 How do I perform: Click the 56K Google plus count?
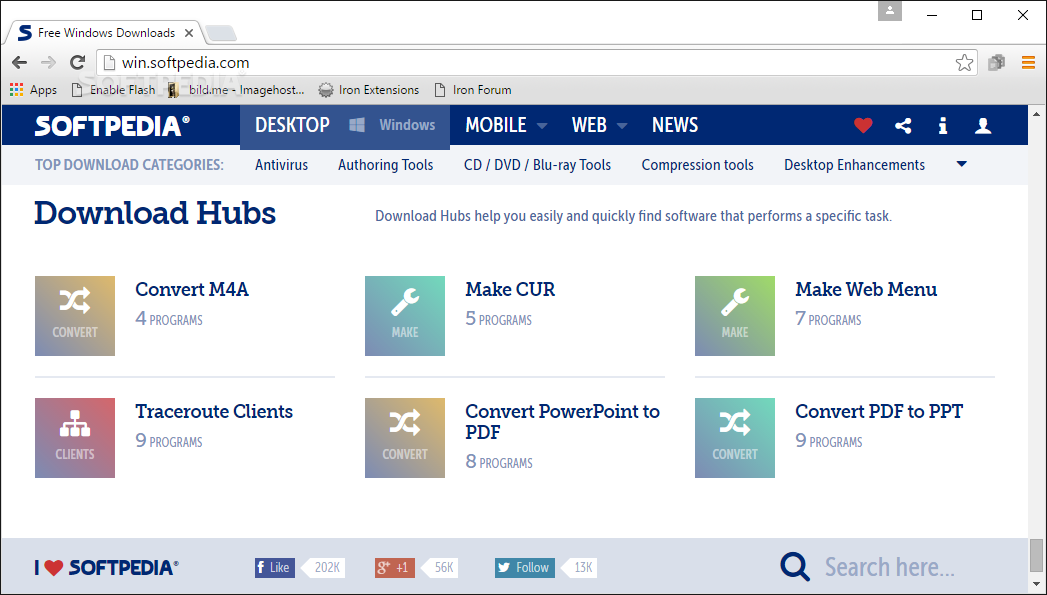(439, 568)
